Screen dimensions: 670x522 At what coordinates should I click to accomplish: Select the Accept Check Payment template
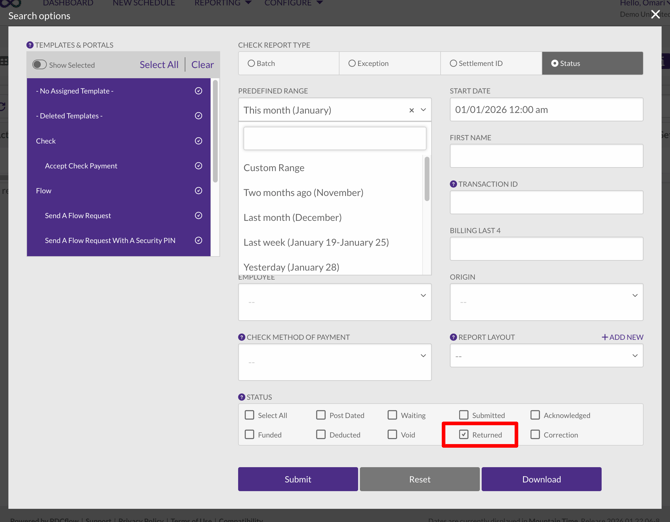[118, 166]
